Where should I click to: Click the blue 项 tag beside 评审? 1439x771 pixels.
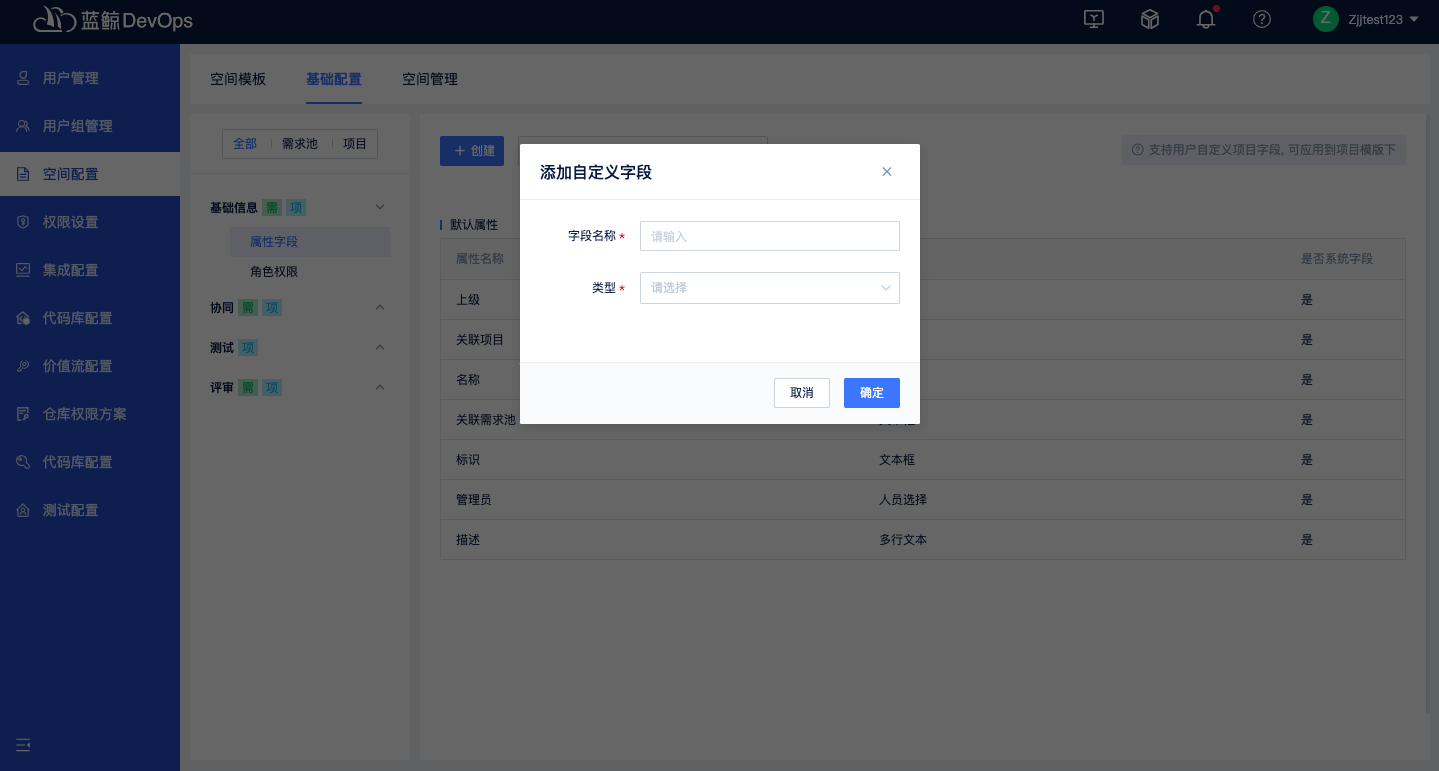coord(272,388)
